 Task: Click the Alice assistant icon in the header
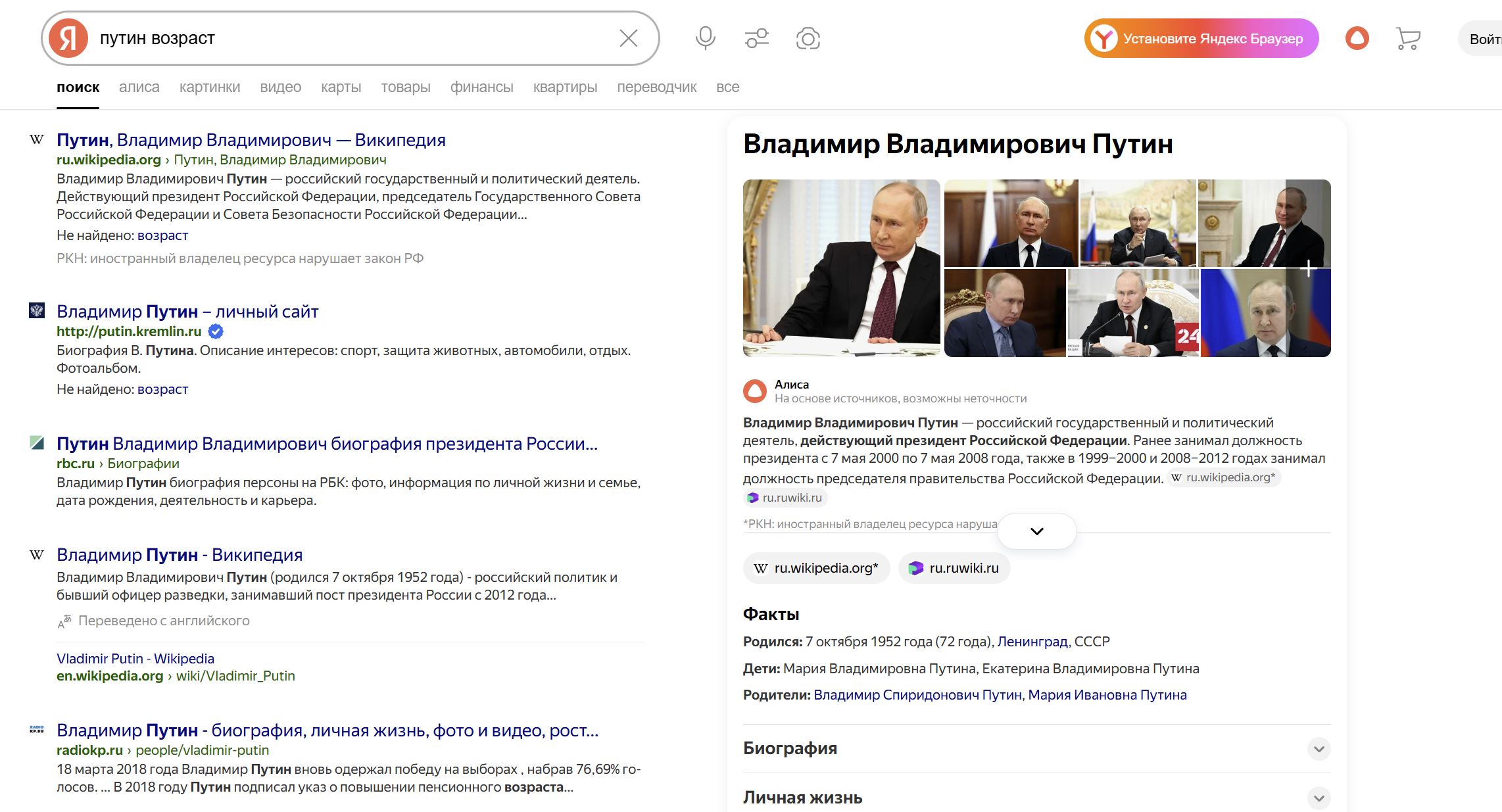click(x=1357, y=38)
